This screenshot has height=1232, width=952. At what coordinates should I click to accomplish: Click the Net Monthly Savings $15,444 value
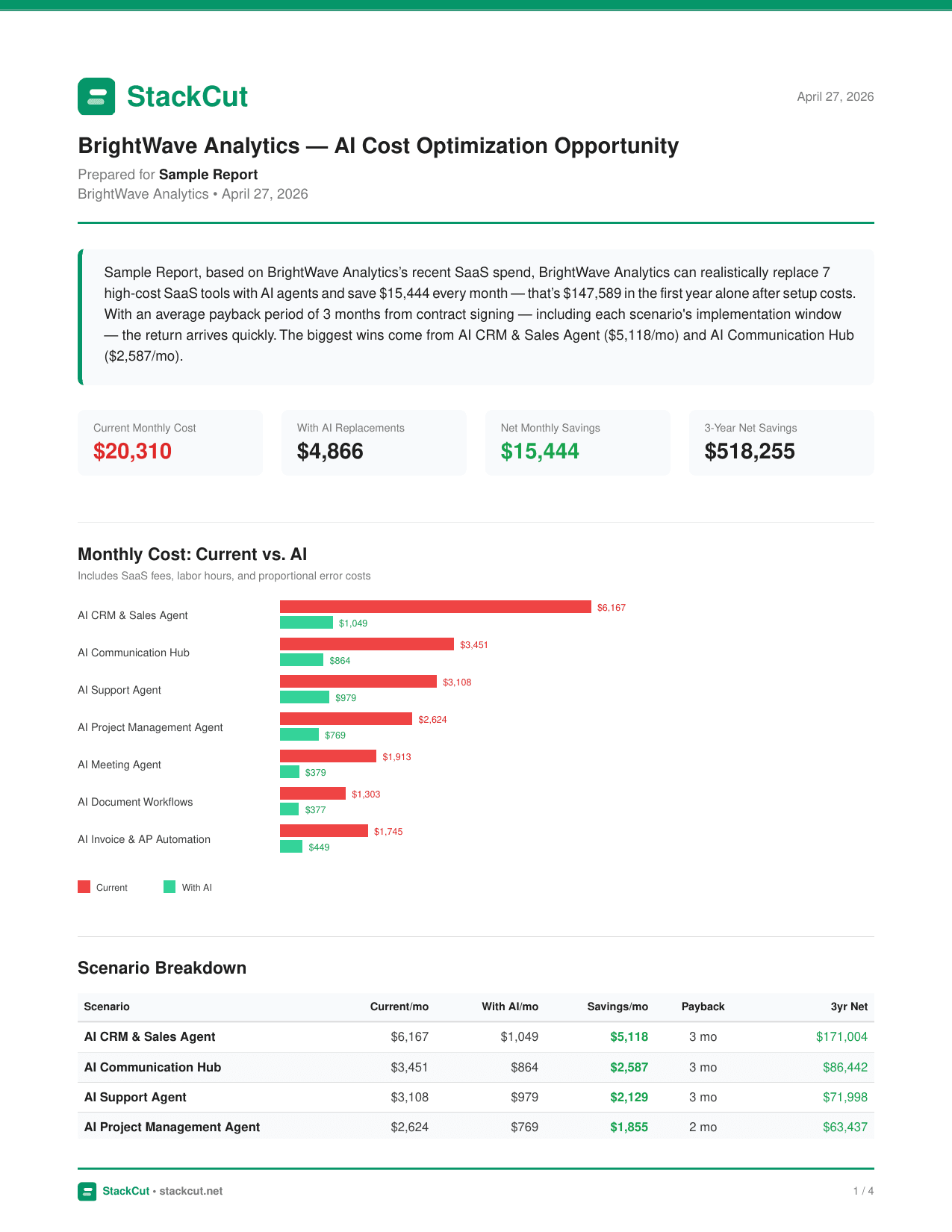pyautogui.click(x=540, y=452)
